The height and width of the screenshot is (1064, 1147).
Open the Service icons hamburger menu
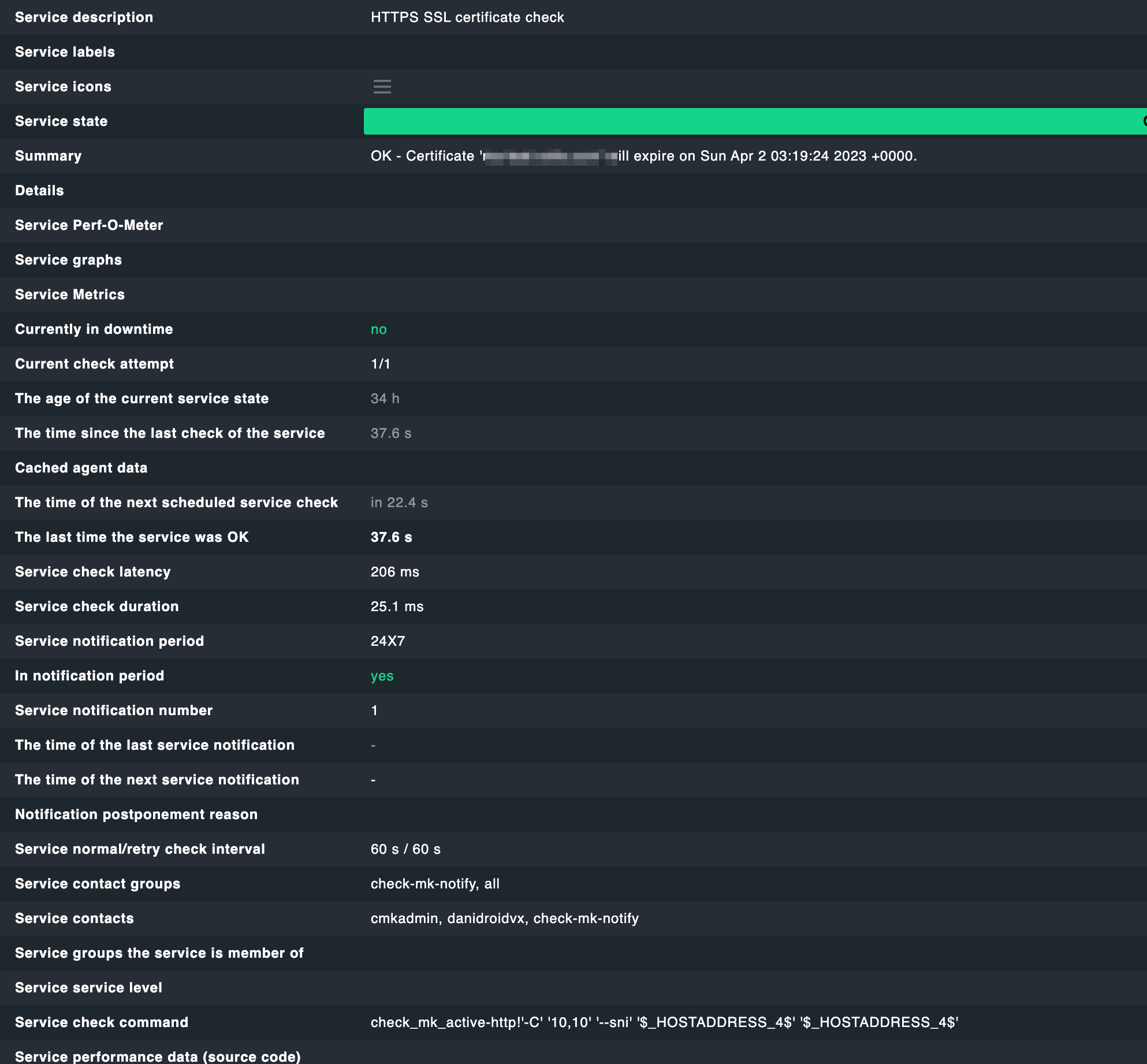click(382, 87)
